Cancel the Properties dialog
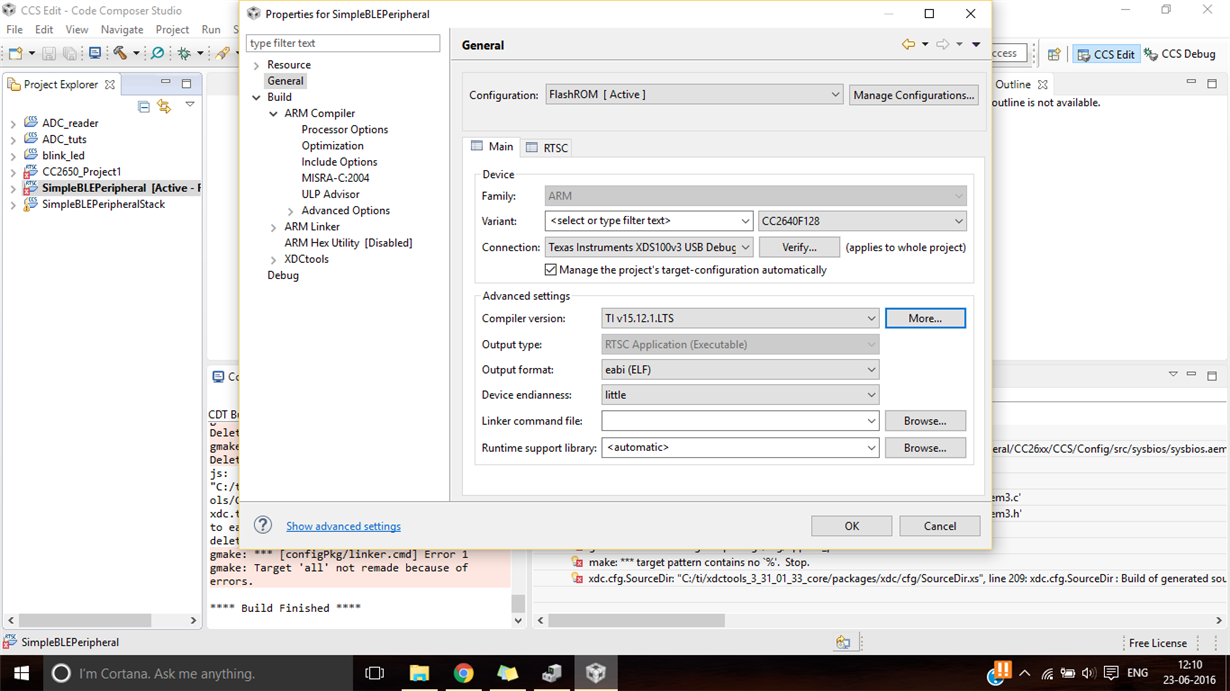 point(940,526)
